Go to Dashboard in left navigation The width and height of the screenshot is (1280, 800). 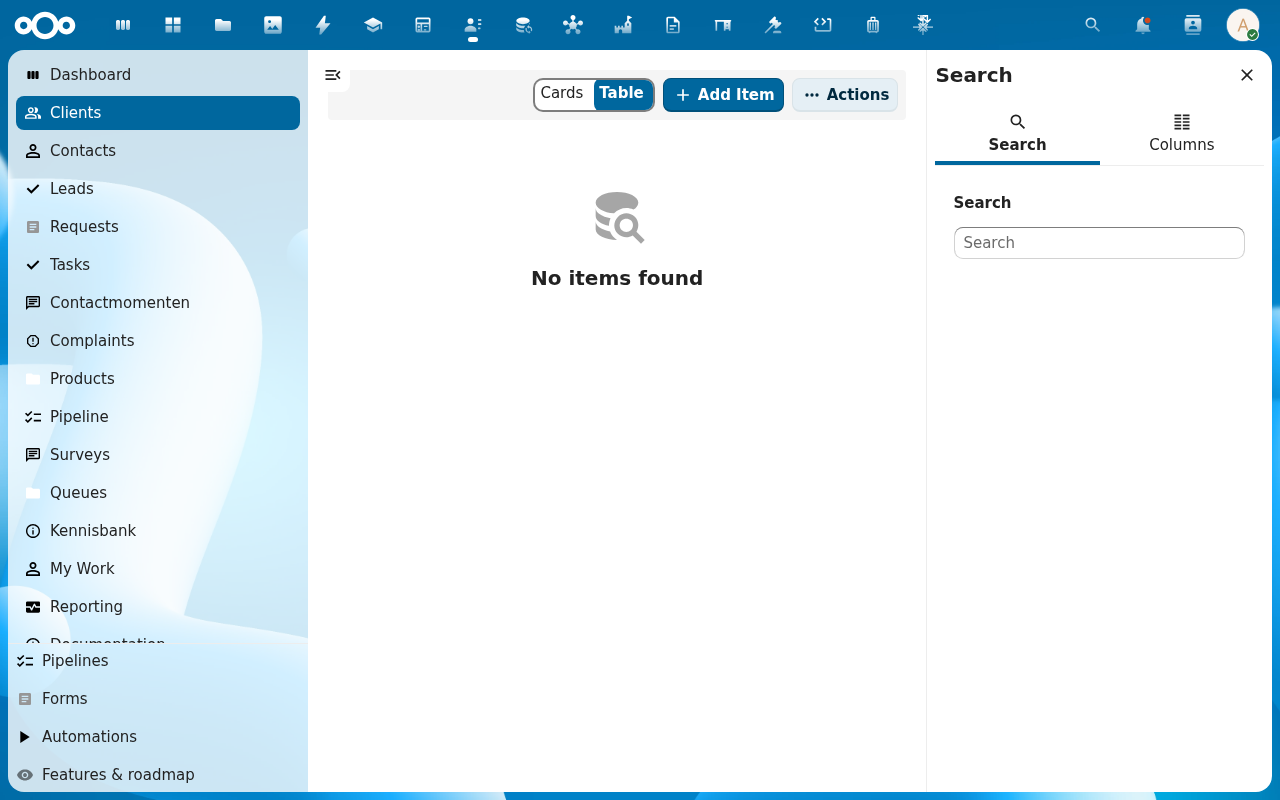point(158,75)
